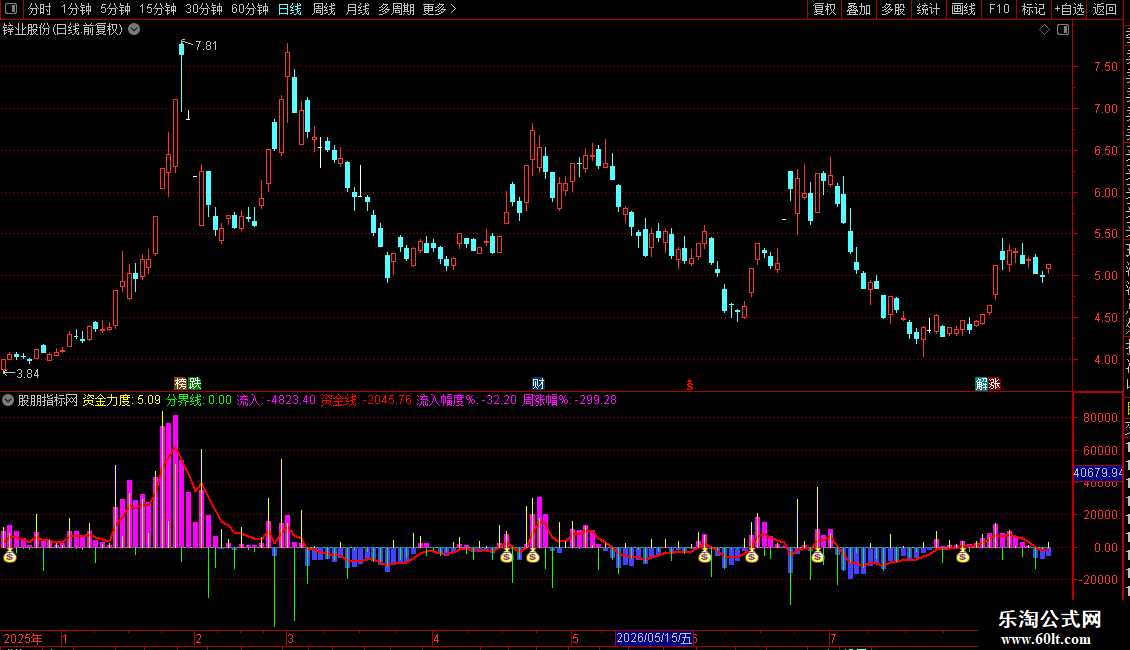This screenshot has height=650, width=1130.
Task: Click the red dollar marker under chart
Action: coord(690,385)
